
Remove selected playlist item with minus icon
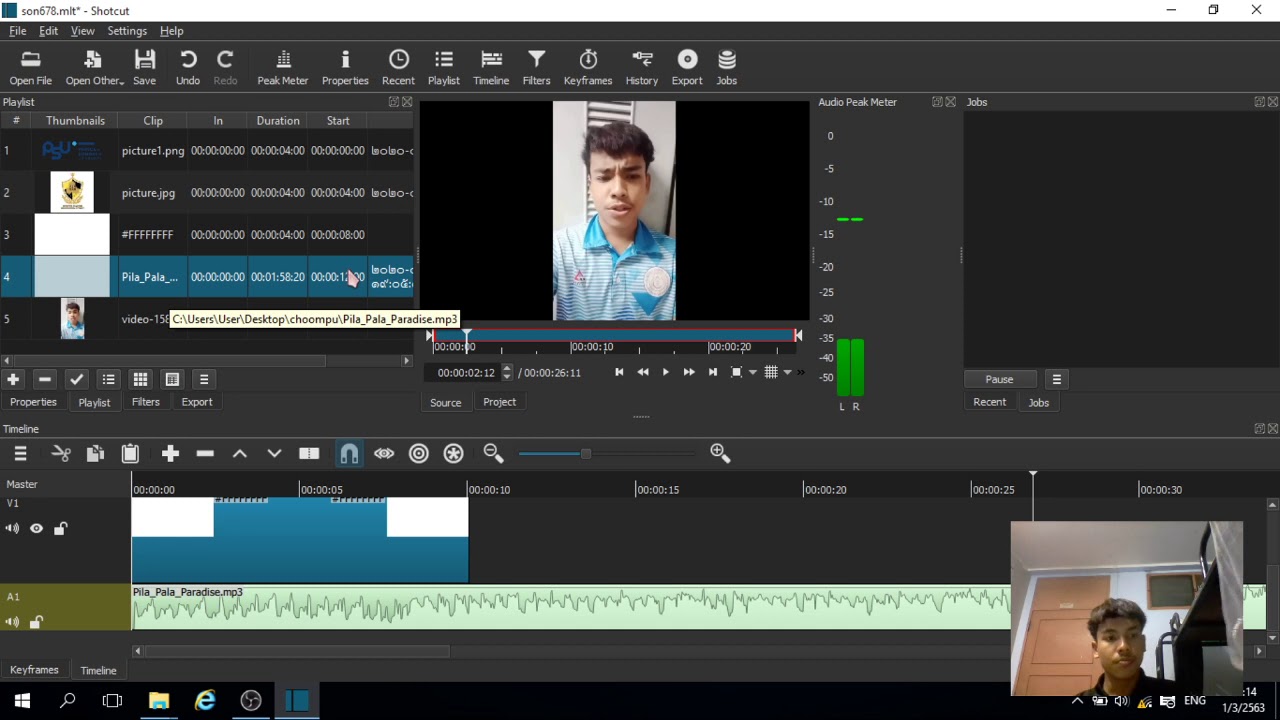[x=45, y=379]
